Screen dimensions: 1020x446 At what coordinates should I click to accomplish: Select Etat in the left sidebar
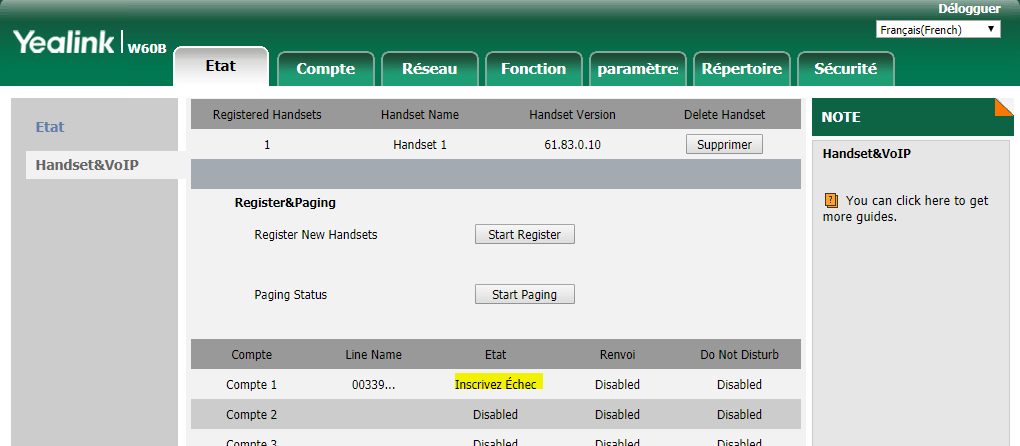(50, 127)
